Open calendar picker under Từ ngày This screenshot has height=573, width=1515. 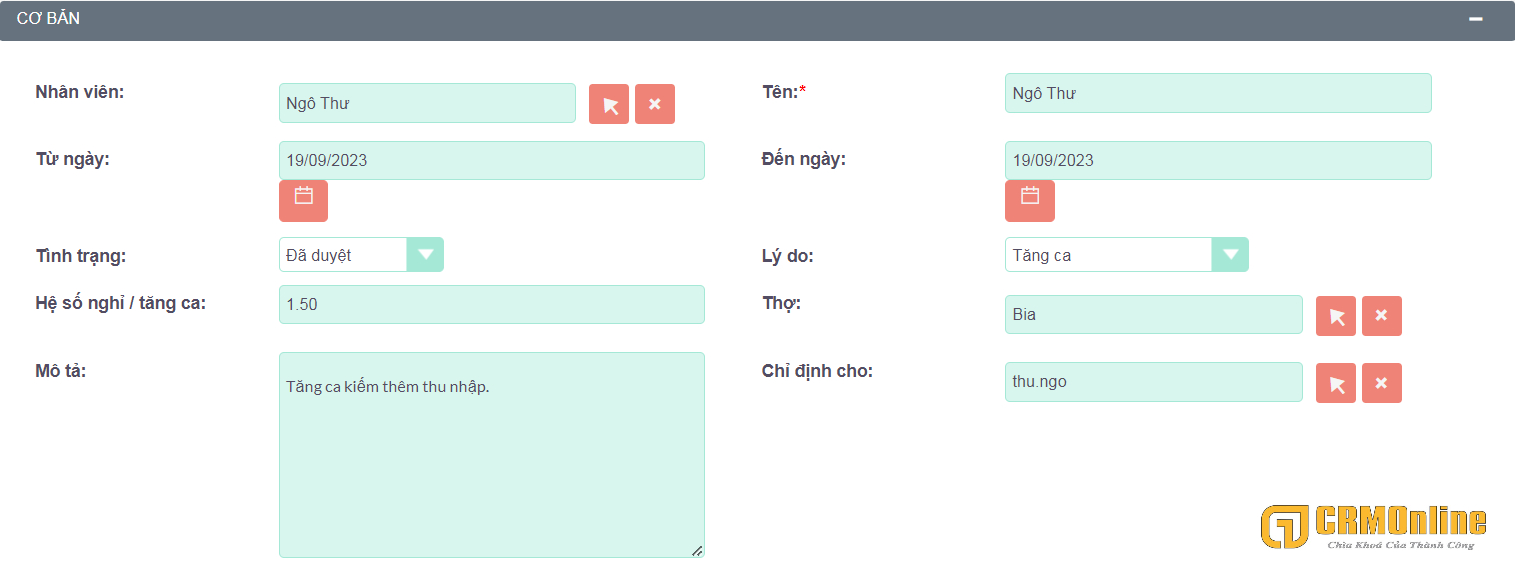pyautogui.click(x=303, y=201)
